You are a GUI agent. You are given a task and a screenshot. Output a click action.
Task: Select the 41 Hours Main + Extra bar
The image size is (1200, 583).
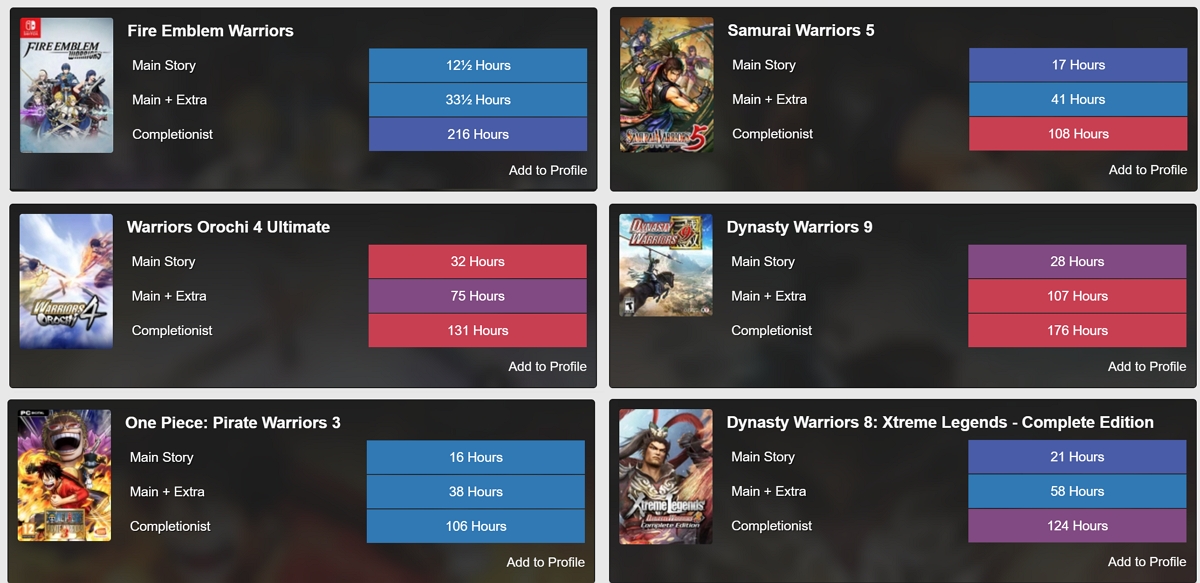click(x=1078, y=99)
